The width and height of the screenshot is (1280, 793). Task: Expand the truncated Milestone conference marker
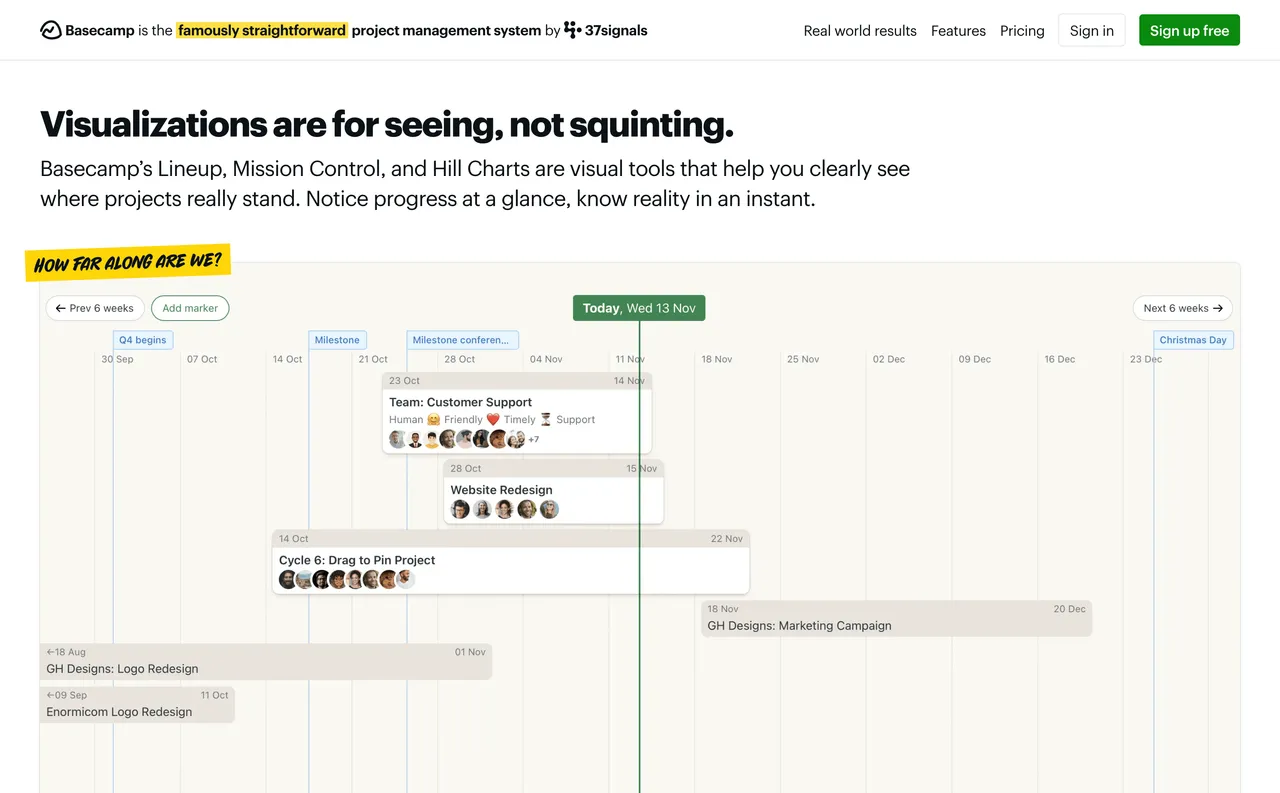coord(462,339)
